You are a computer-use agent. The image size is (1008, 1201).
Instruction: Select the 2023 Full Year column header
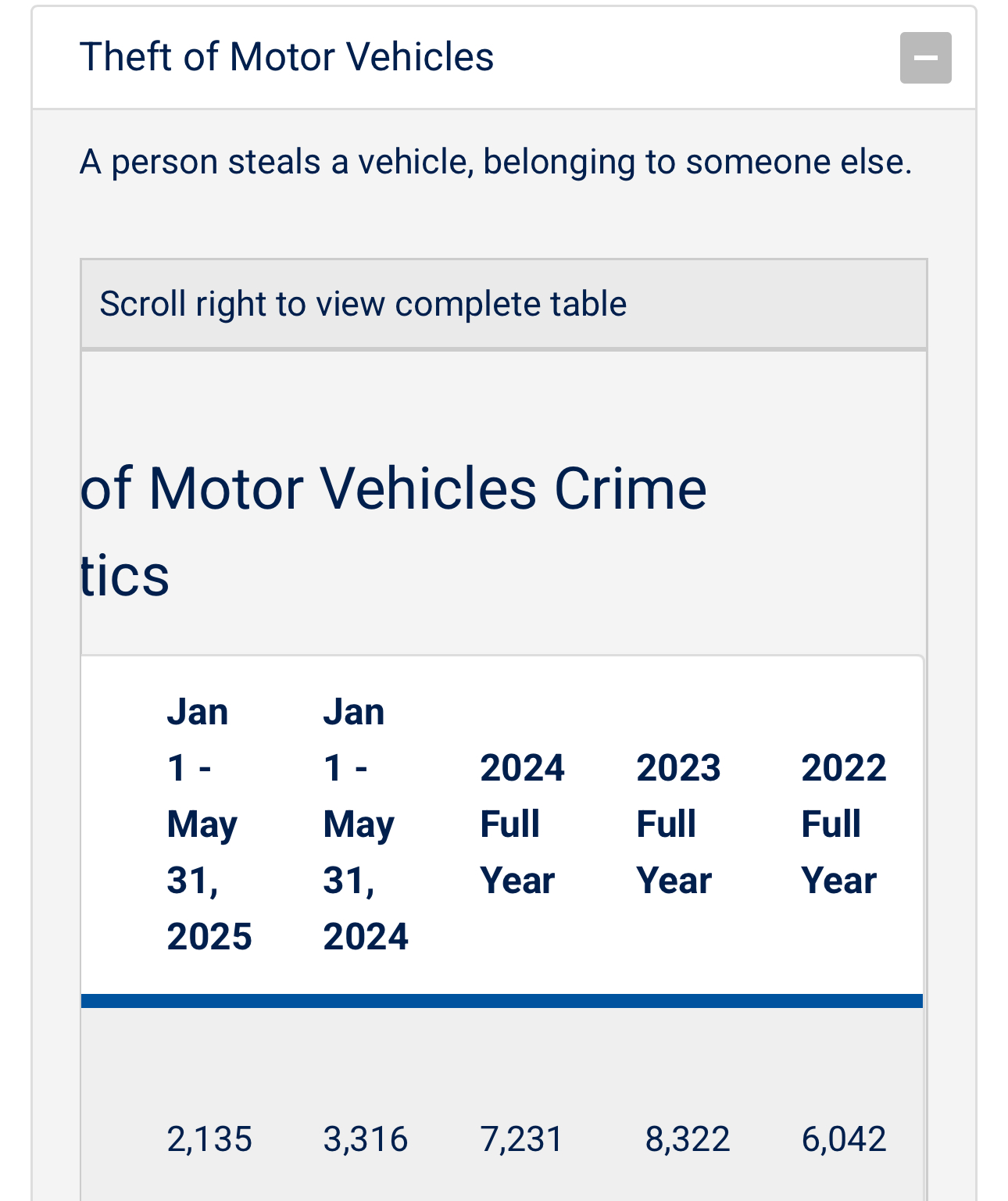click(678, 824)
